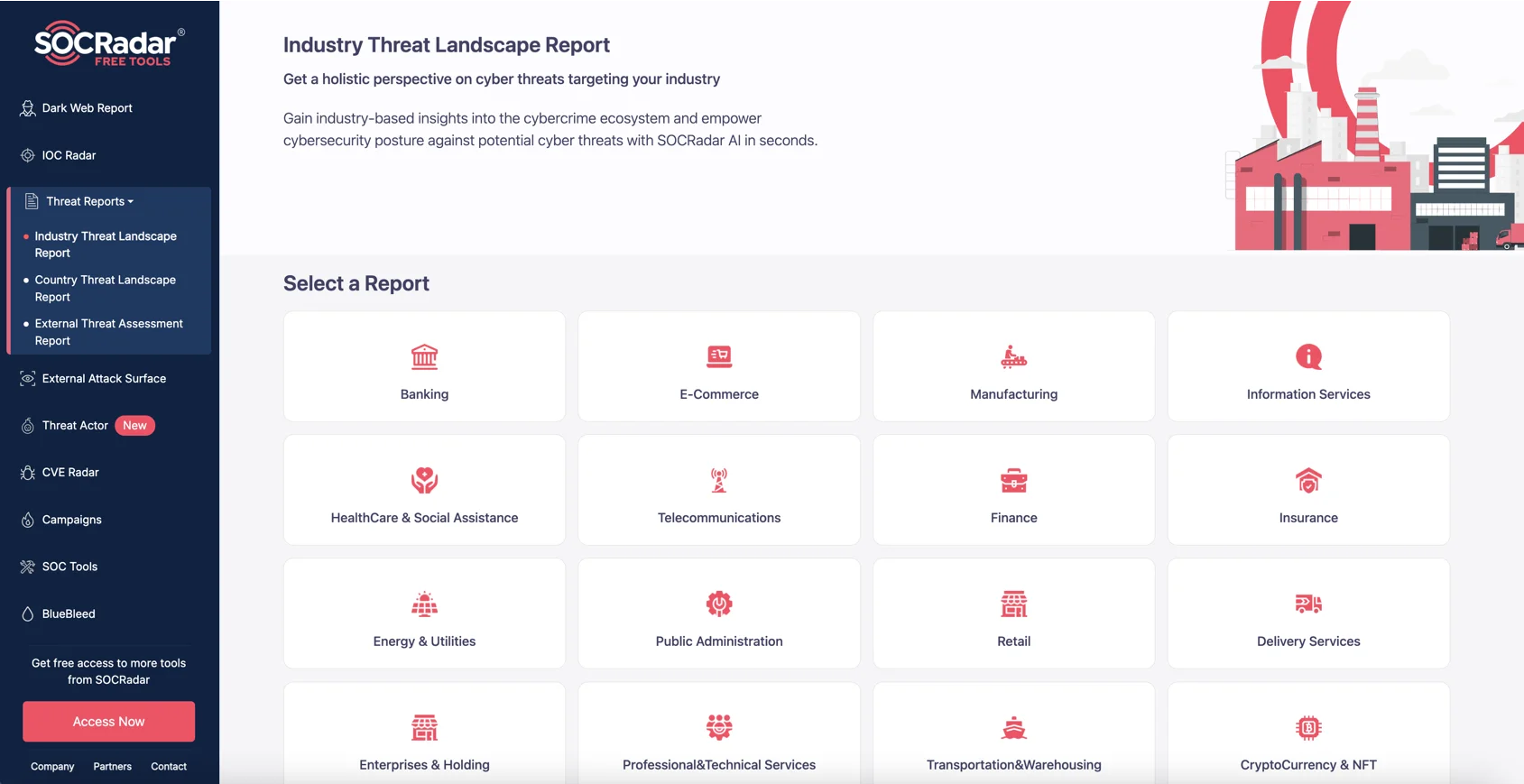Click the Energy & Utilities solar icon
This screenshot has width=1524, height=784.
click(x=424, y=604)
